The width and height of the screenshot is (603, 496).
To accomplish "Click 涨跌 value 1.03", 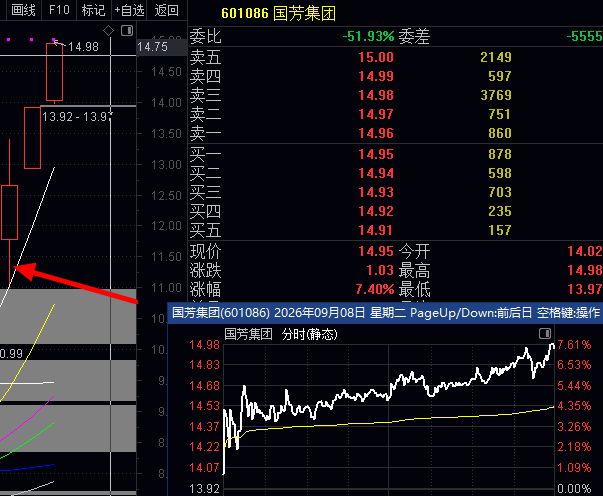I will click(x=380, y=270).
